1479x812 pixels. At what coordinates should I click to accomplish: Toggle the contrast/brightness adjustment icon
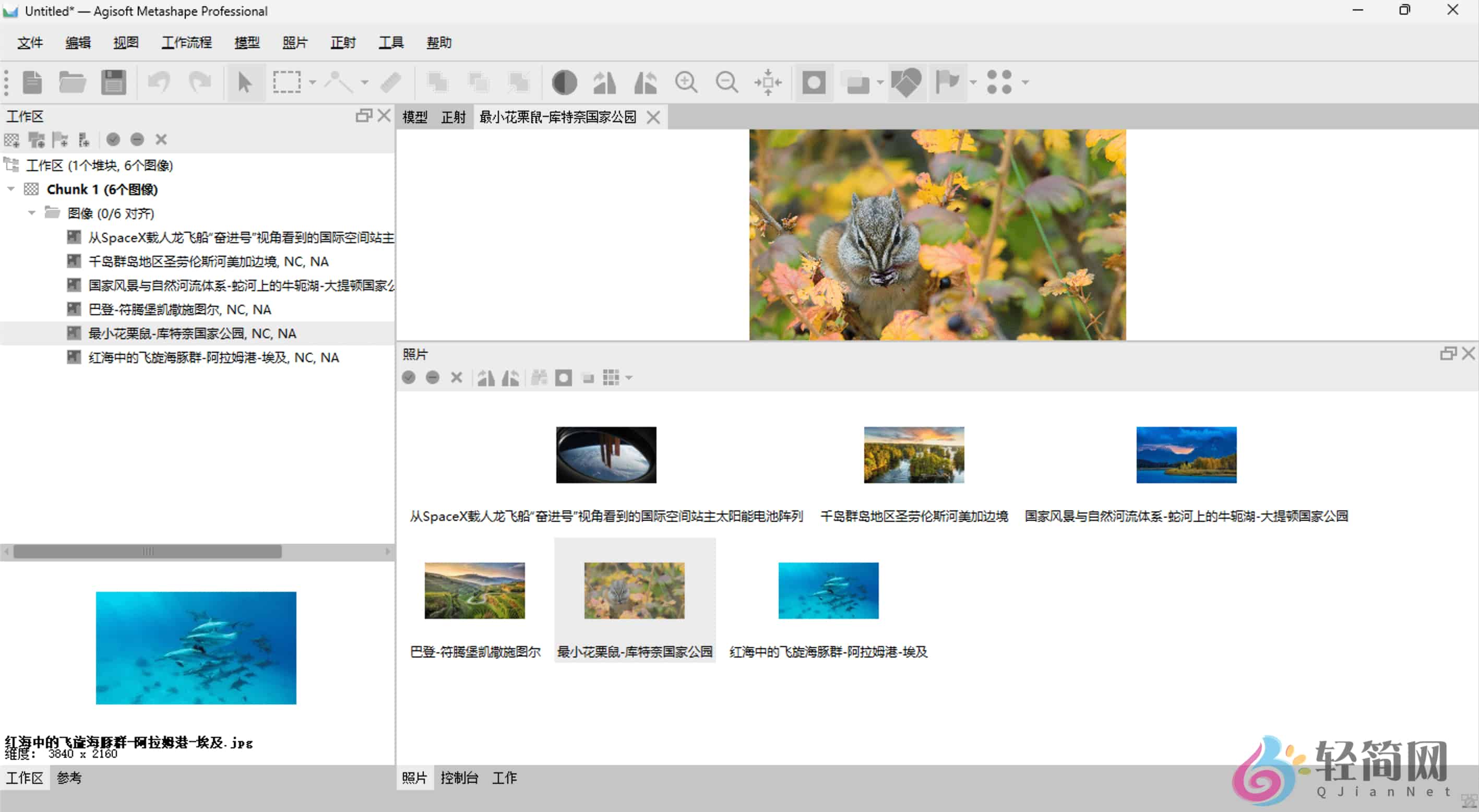coord(564,82)
